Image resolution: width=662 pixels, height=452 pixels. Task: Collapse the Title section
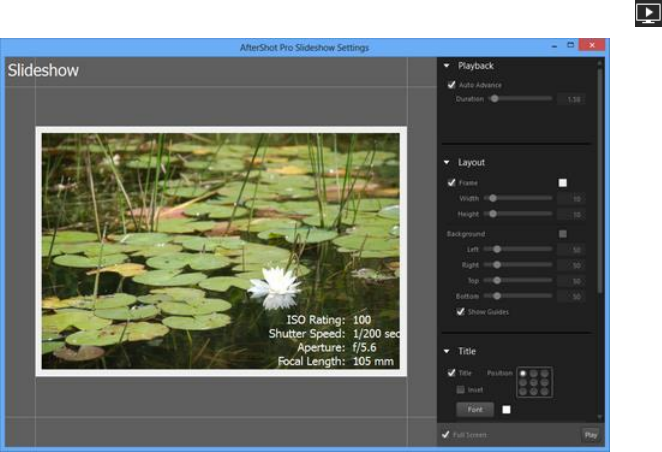click(x=447, y=352)
